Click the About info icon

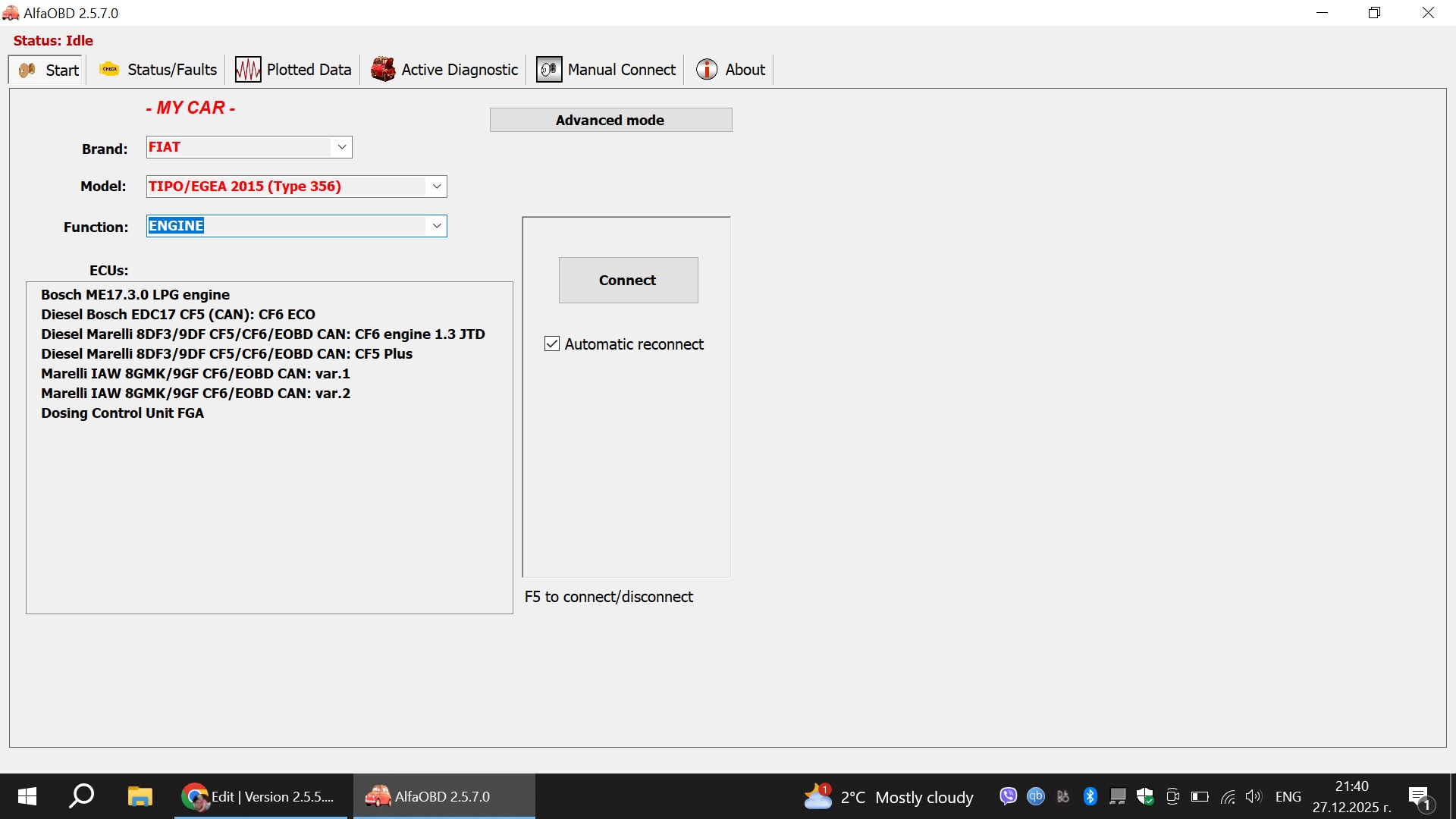coord(707,69)
